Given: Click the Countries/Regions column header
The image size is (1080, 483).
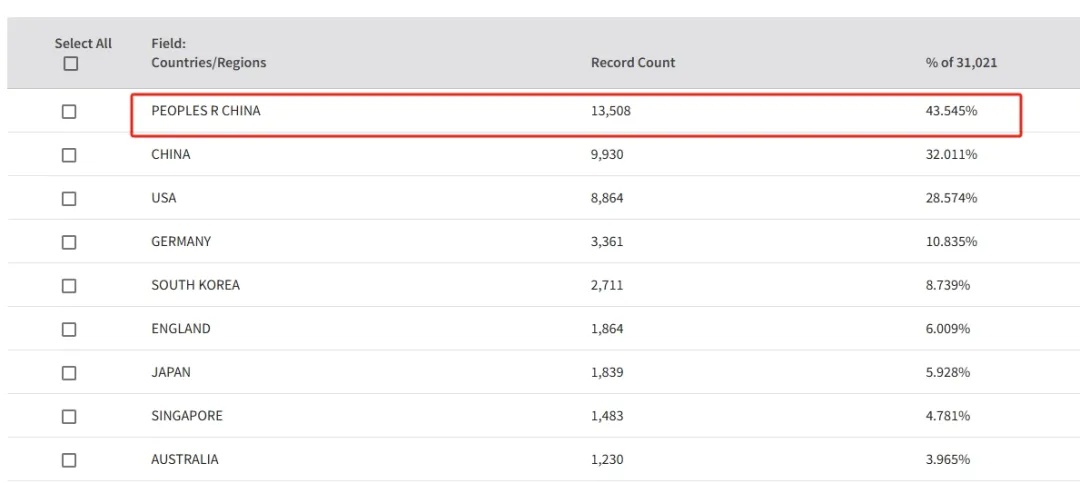Looking at the screenshot, I should [208, 62].
